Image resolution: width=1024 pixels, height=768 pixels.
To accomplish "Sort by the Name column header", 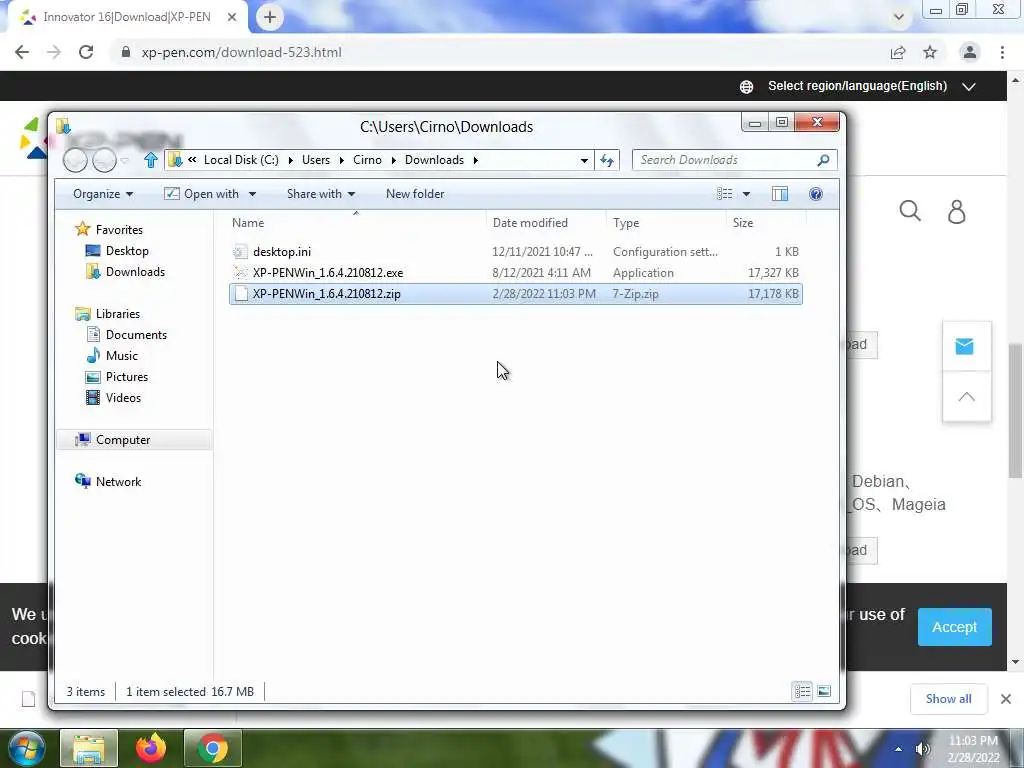I will (356, 223).
